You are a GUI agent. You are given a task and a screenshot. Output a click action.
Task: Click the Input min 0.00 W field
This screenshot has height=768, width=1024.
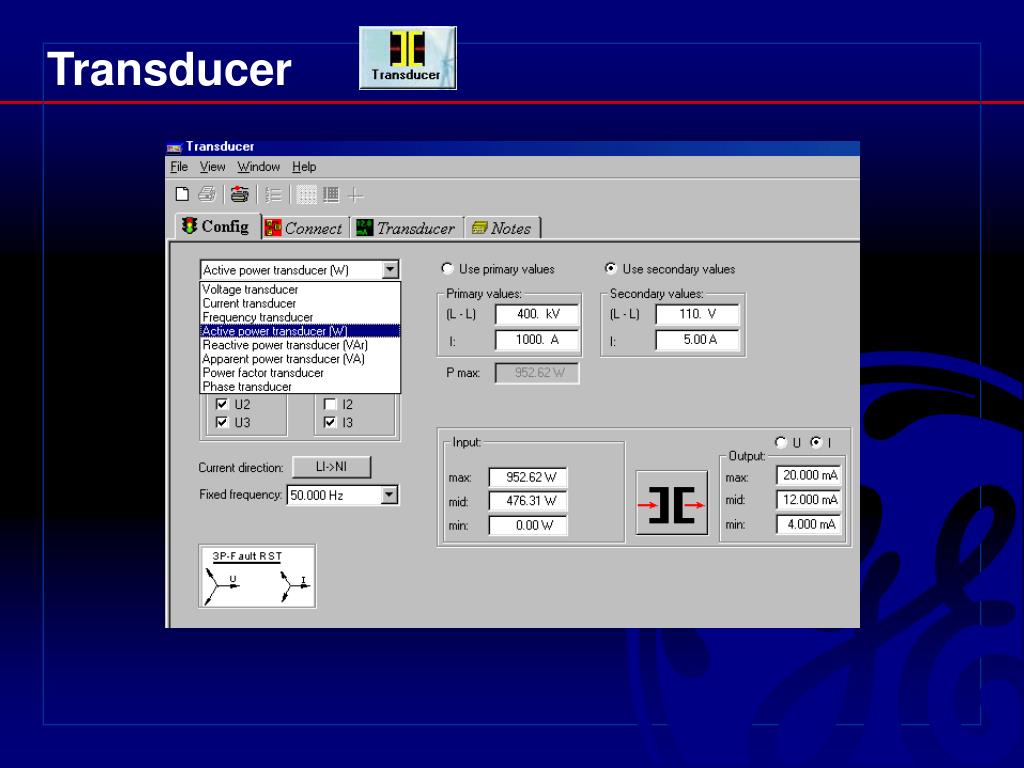click(x=528, y=525)
